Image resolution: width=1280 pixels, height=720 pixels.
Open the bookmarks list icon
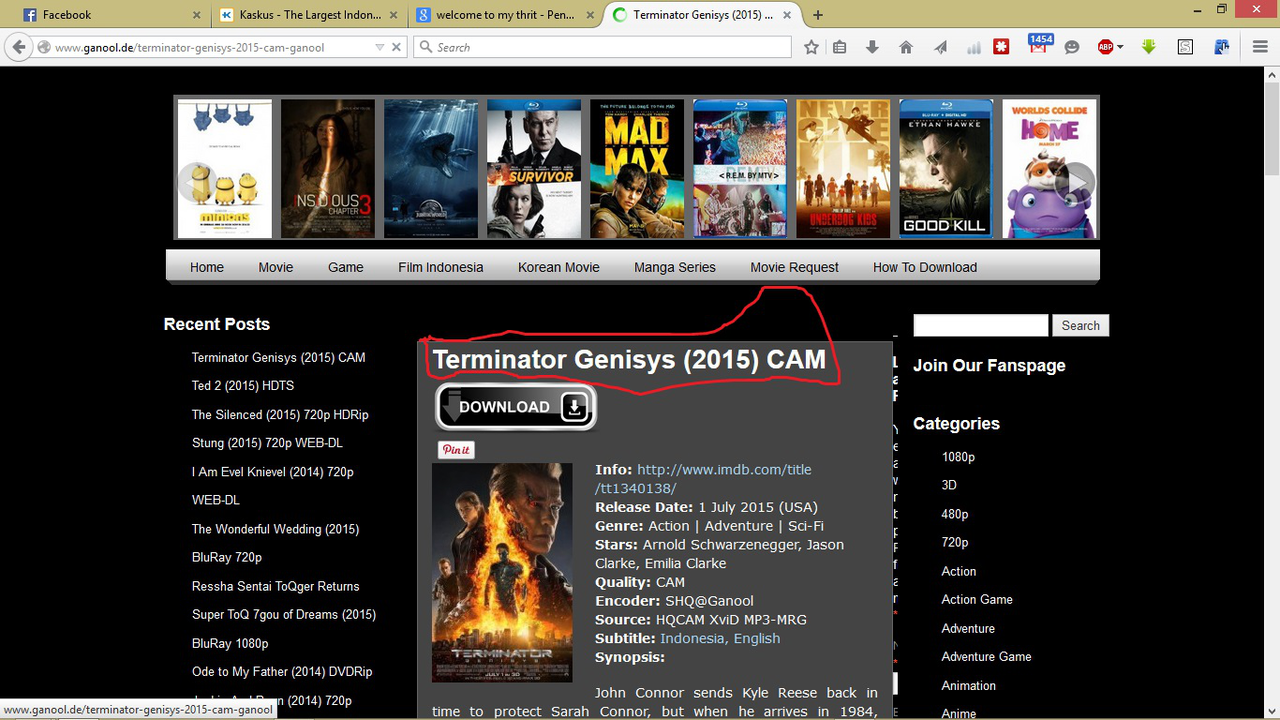tap(840, 47)
